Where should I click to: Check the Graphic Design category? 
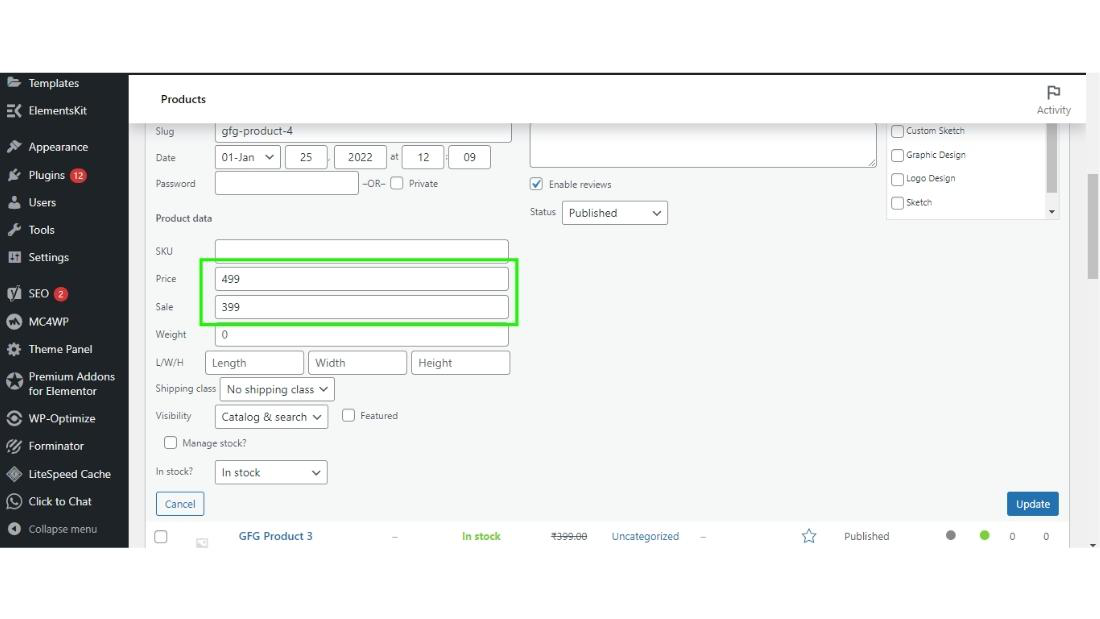pos(897,155)
